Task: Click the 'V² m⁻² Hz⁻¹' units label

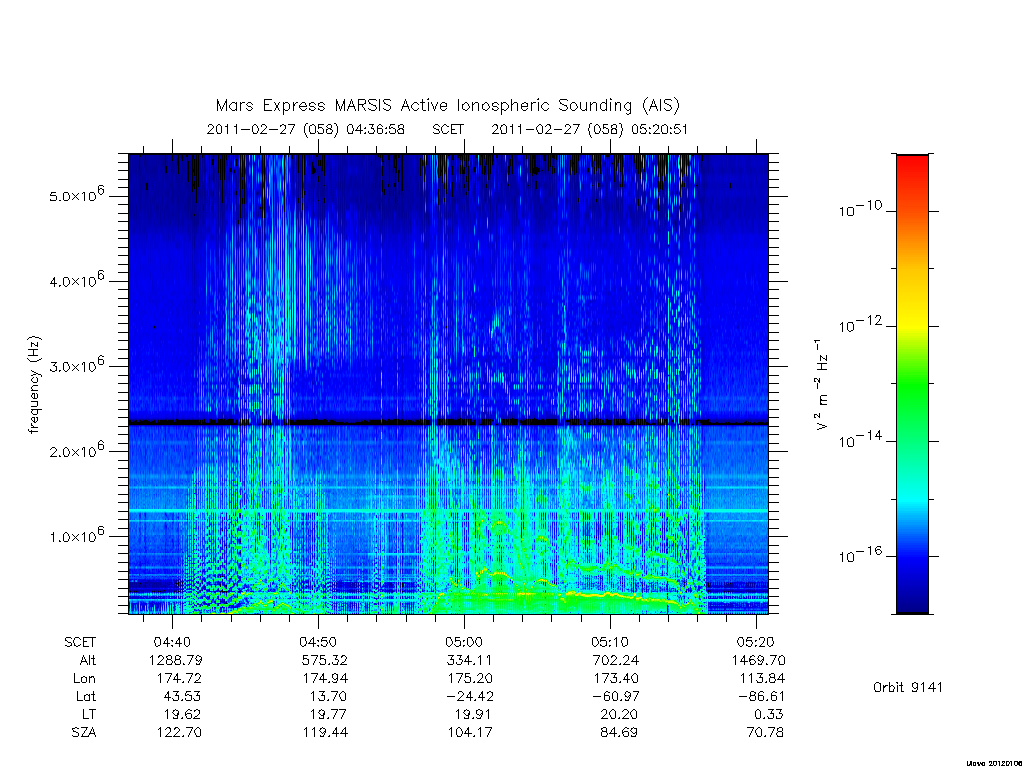Action: (x=822, y=385)
